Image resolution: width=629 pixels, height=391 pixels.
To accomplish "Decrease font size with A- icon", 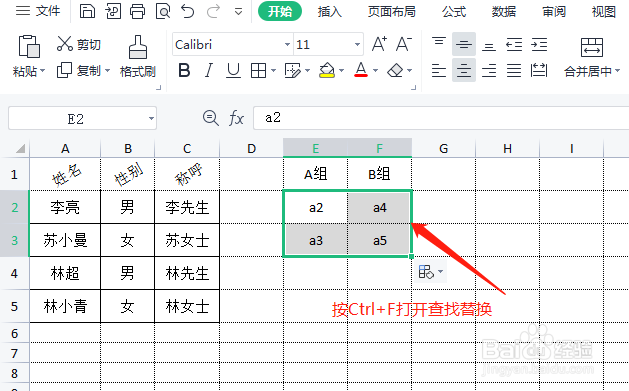I will click(x=404, y=44).
